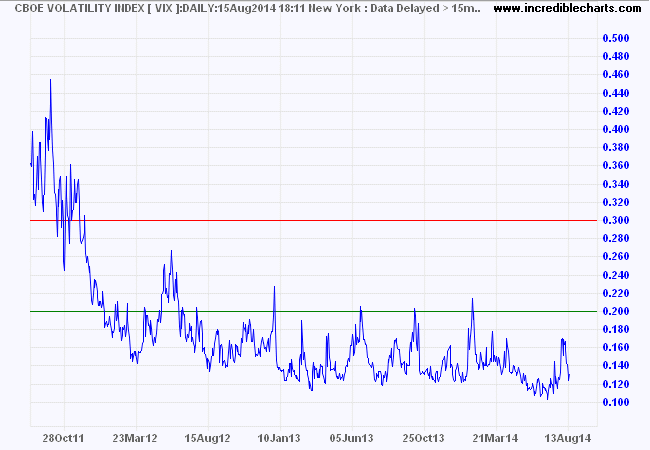Click the 0.280 y-axis label
This screenshot has height=450, width=650.
[616, 238]
